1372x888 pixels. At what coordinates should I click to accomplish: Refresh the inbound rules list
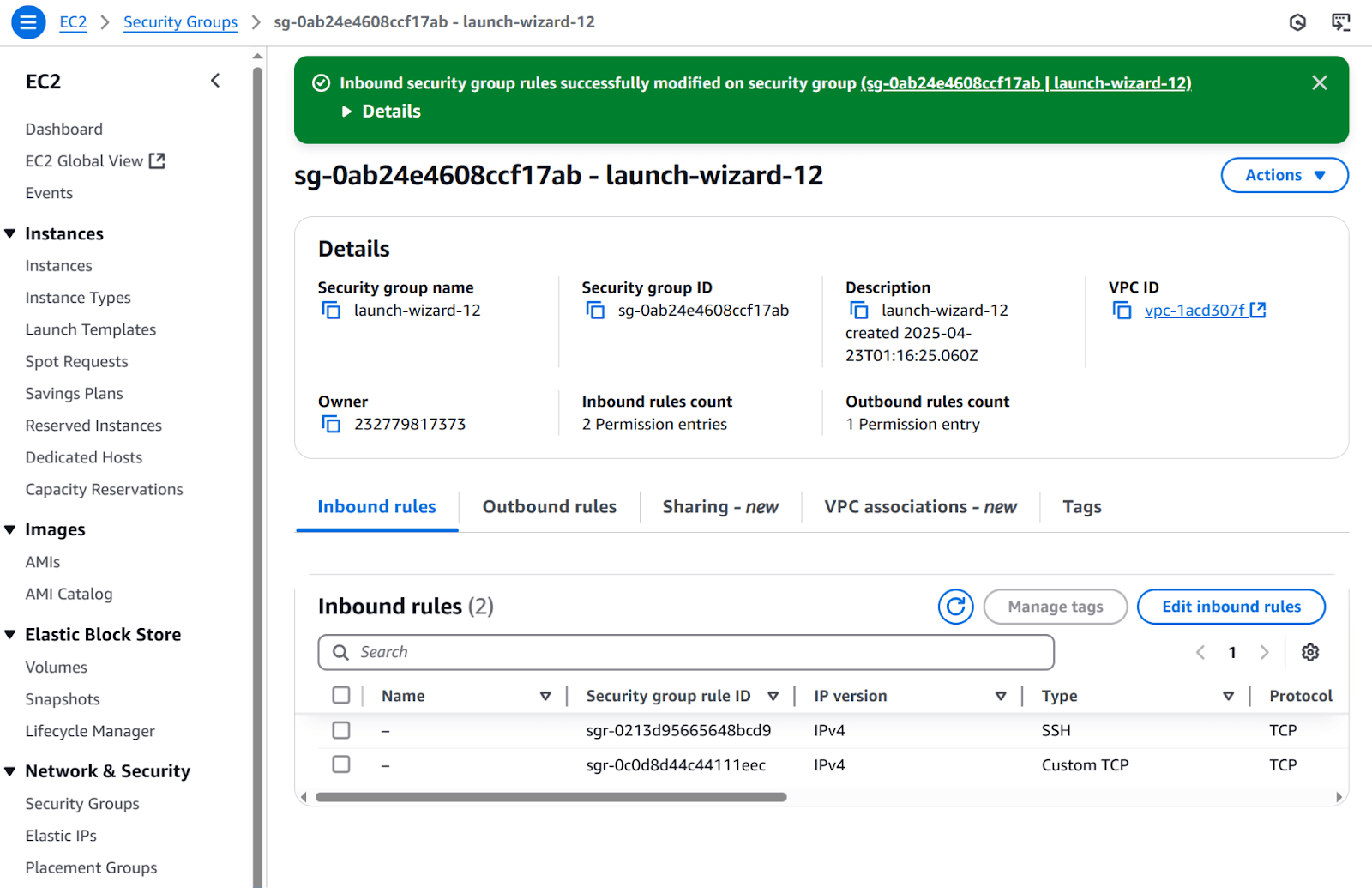click(x=955, y=607)
